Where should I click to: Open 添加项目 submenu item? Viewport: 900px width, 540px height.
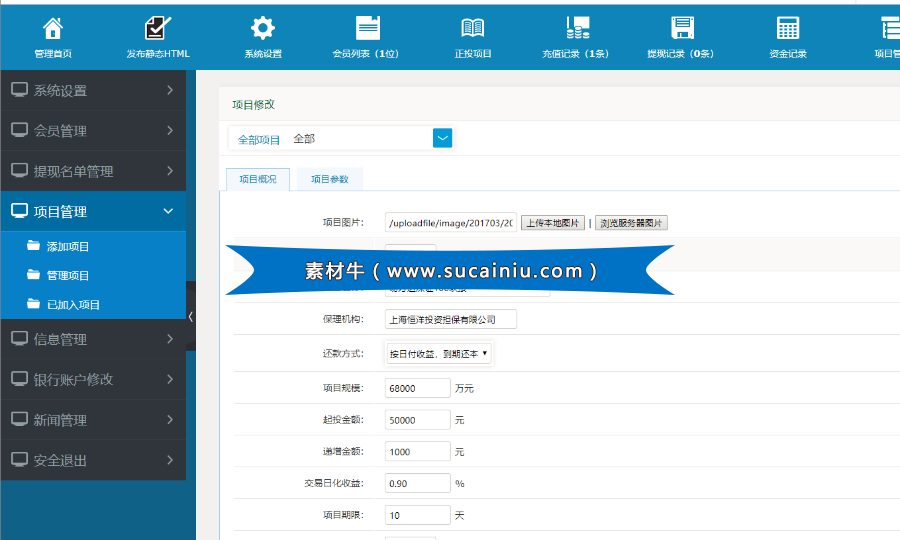coord(68,247)
